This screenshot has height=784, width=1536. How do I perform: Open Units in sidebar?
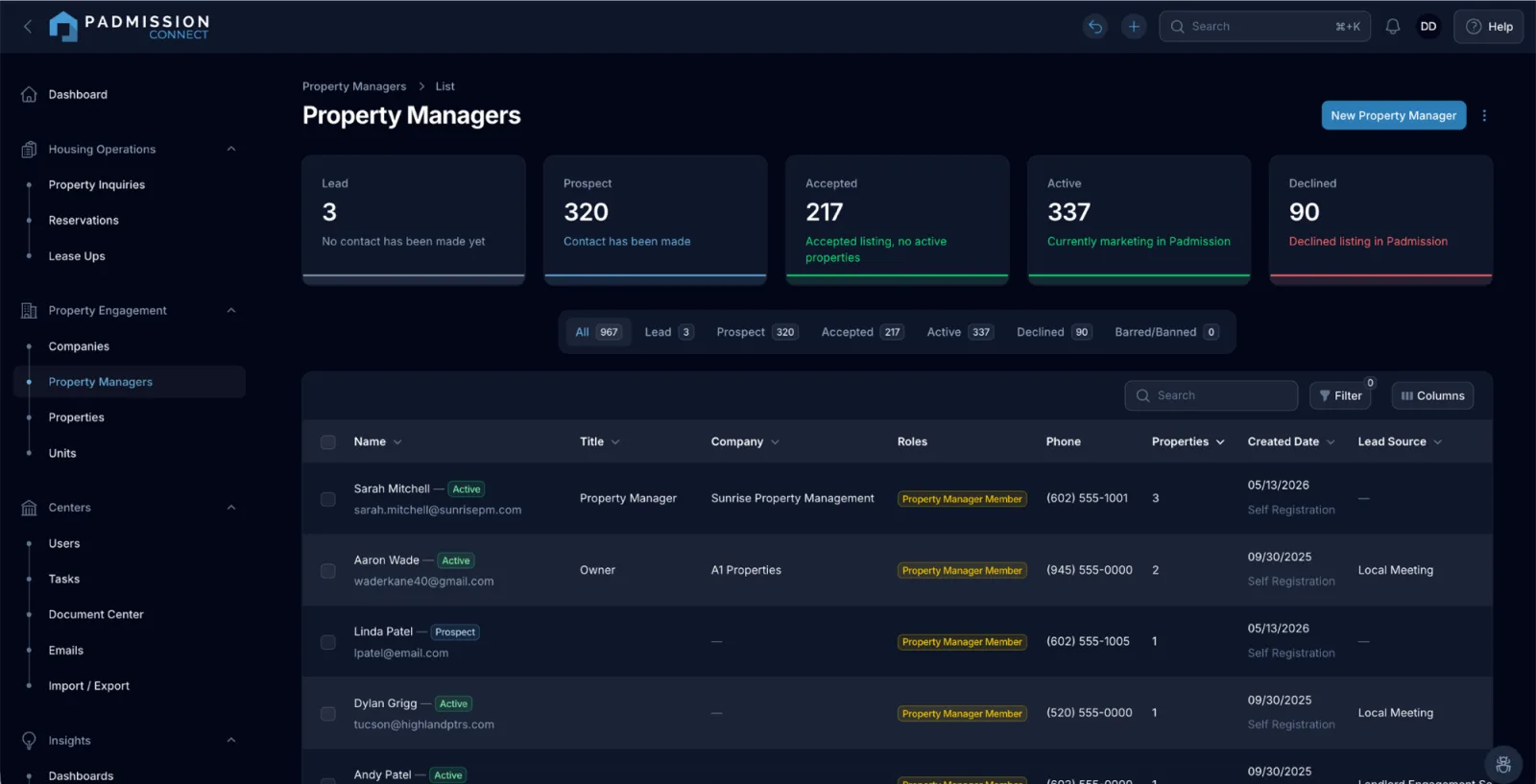(x=62, y=453)
